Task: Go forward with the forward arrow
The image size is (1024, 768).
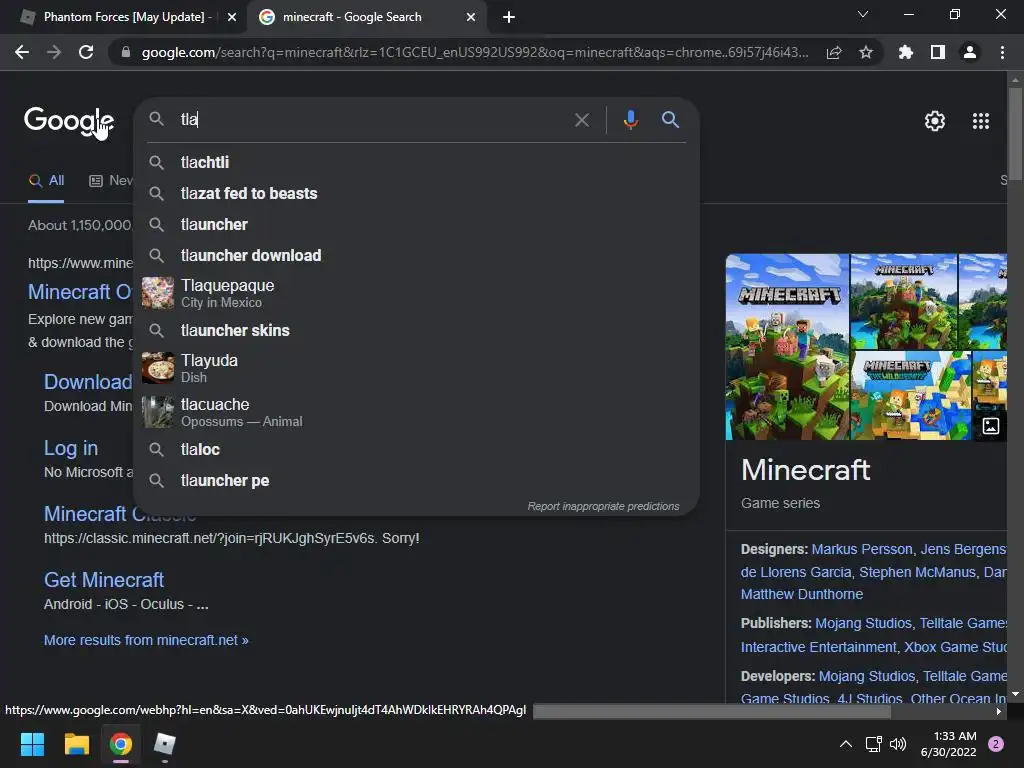Action: pos(54,52)
